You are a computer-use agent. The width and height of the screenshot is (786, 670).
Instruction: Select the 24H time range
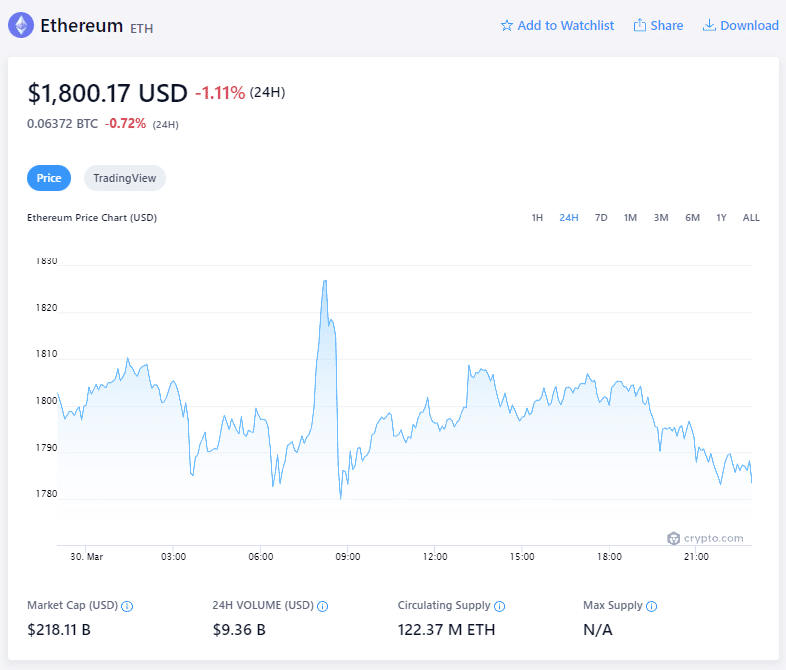(569, 217)
